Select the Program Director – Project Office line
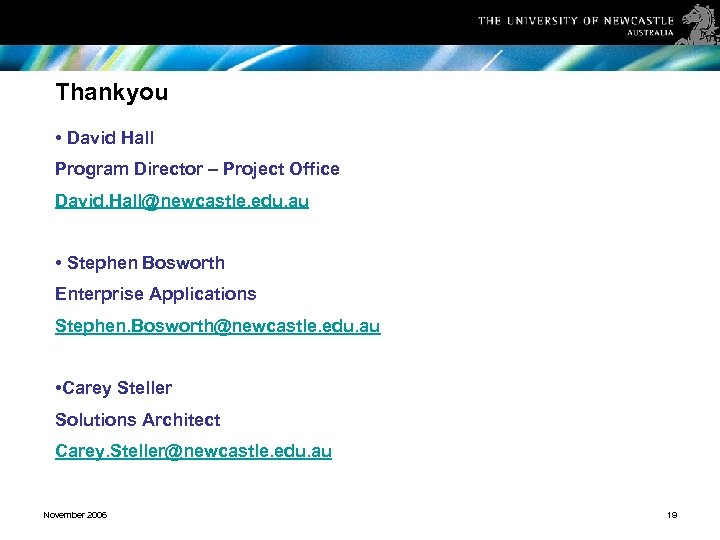Image resolution: width=720 pixels, height=540 pixels. (x=197, y=169)
